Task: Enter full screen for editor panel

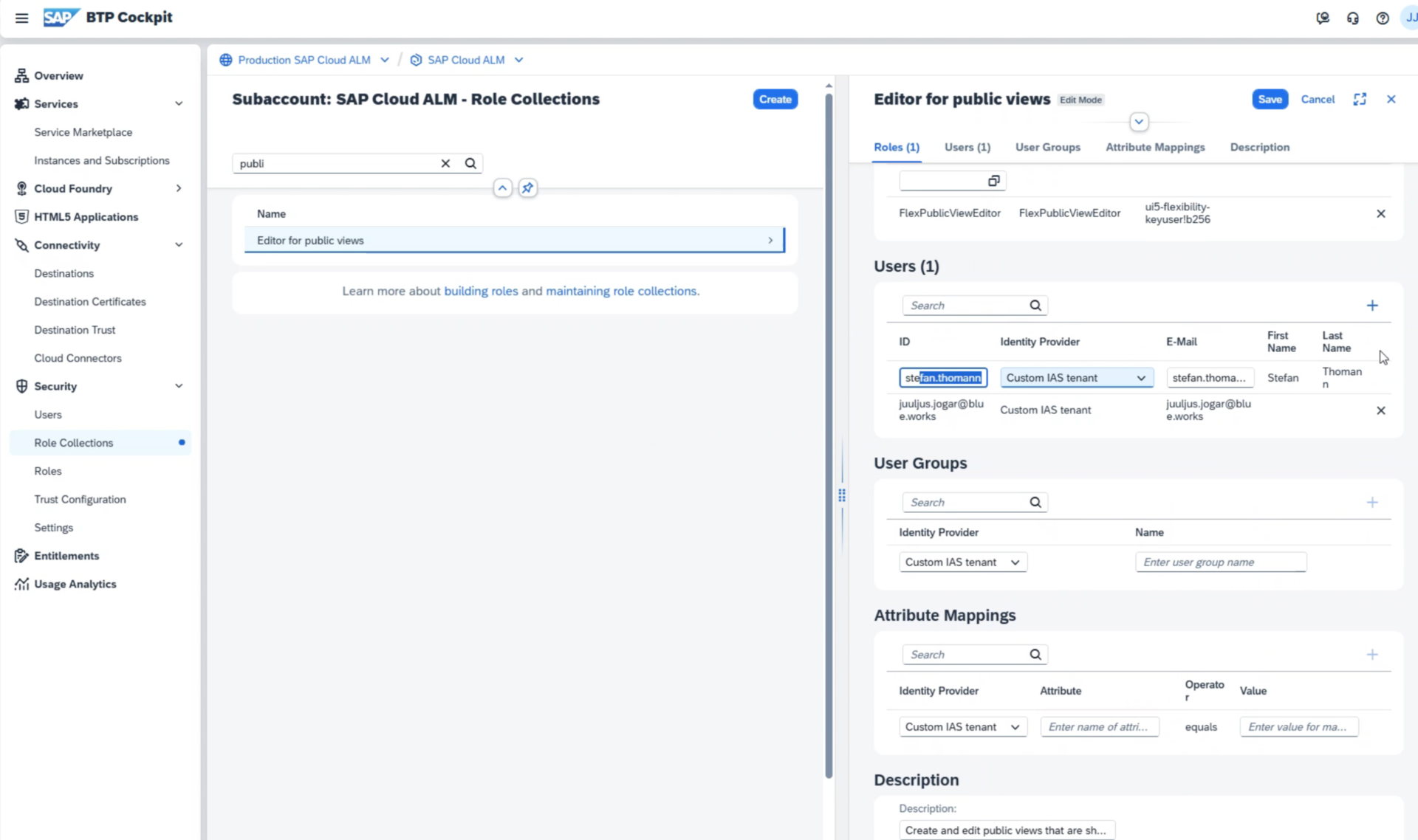Action: coord(1360,99)
